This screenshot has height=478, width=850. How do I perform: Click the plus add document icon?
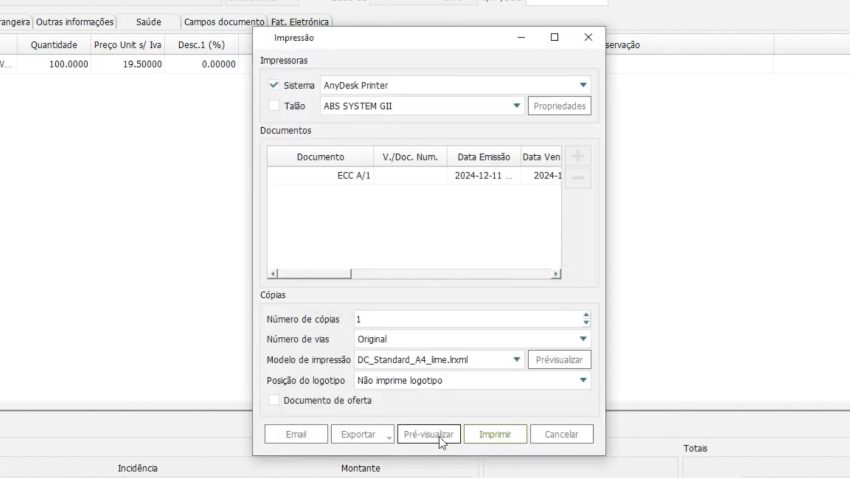point(580,156)
